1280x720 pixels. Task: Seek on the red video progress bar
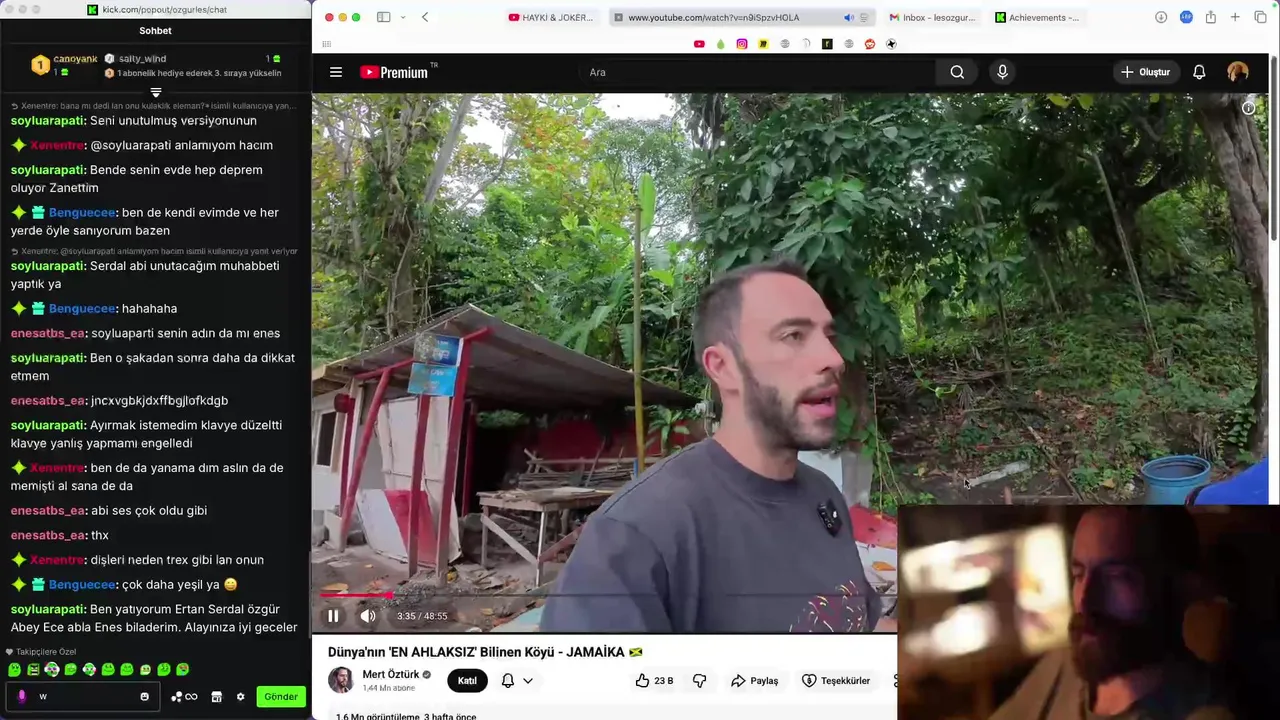pos(604,596)
